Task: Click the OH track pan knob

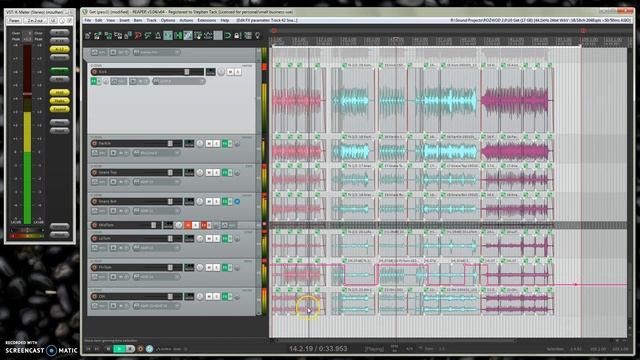Action: [200, 296]
